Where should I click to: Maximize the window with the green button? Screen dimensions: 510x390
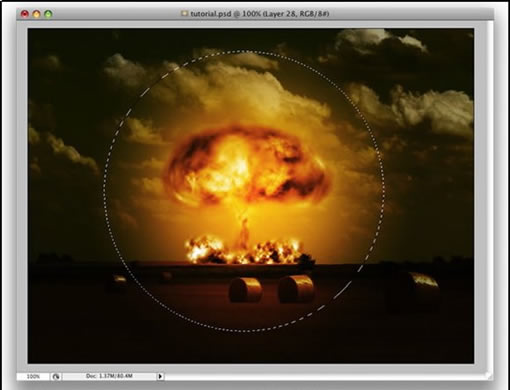click(x=48, y=14)
